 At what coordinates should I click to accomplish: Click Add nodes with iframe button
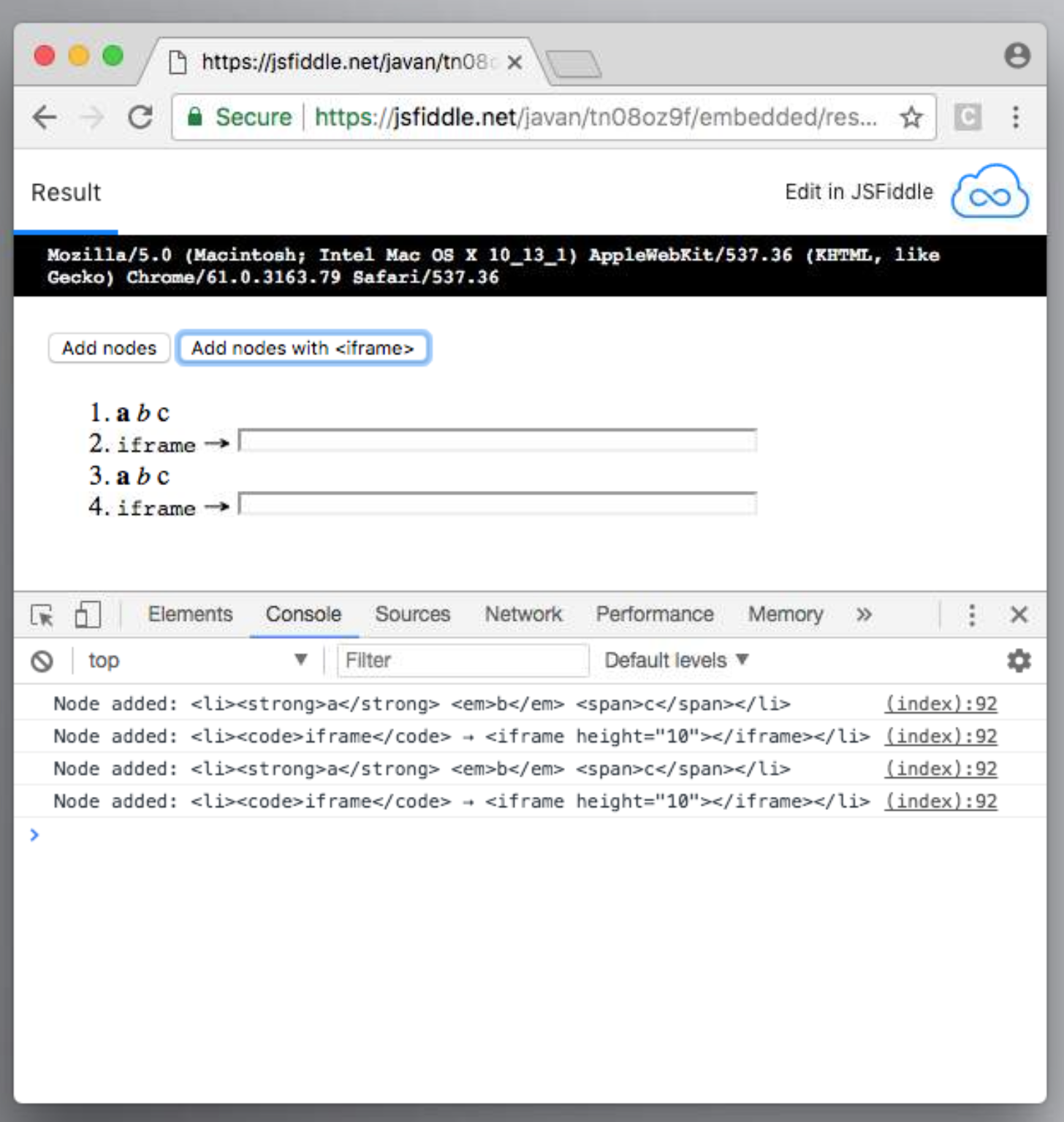(x=303, y=348)
